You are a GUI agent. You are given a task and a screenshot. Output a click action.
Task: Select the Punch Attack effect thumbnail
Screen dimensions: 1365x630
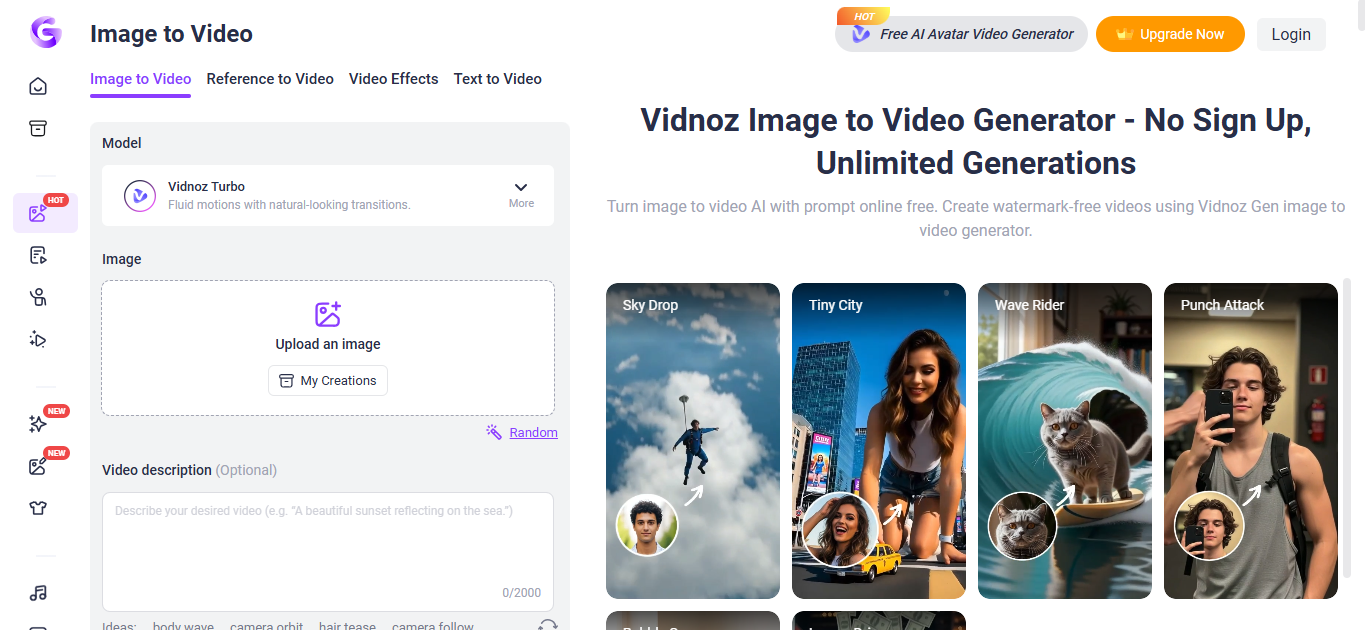click(x=1251, y=441)
